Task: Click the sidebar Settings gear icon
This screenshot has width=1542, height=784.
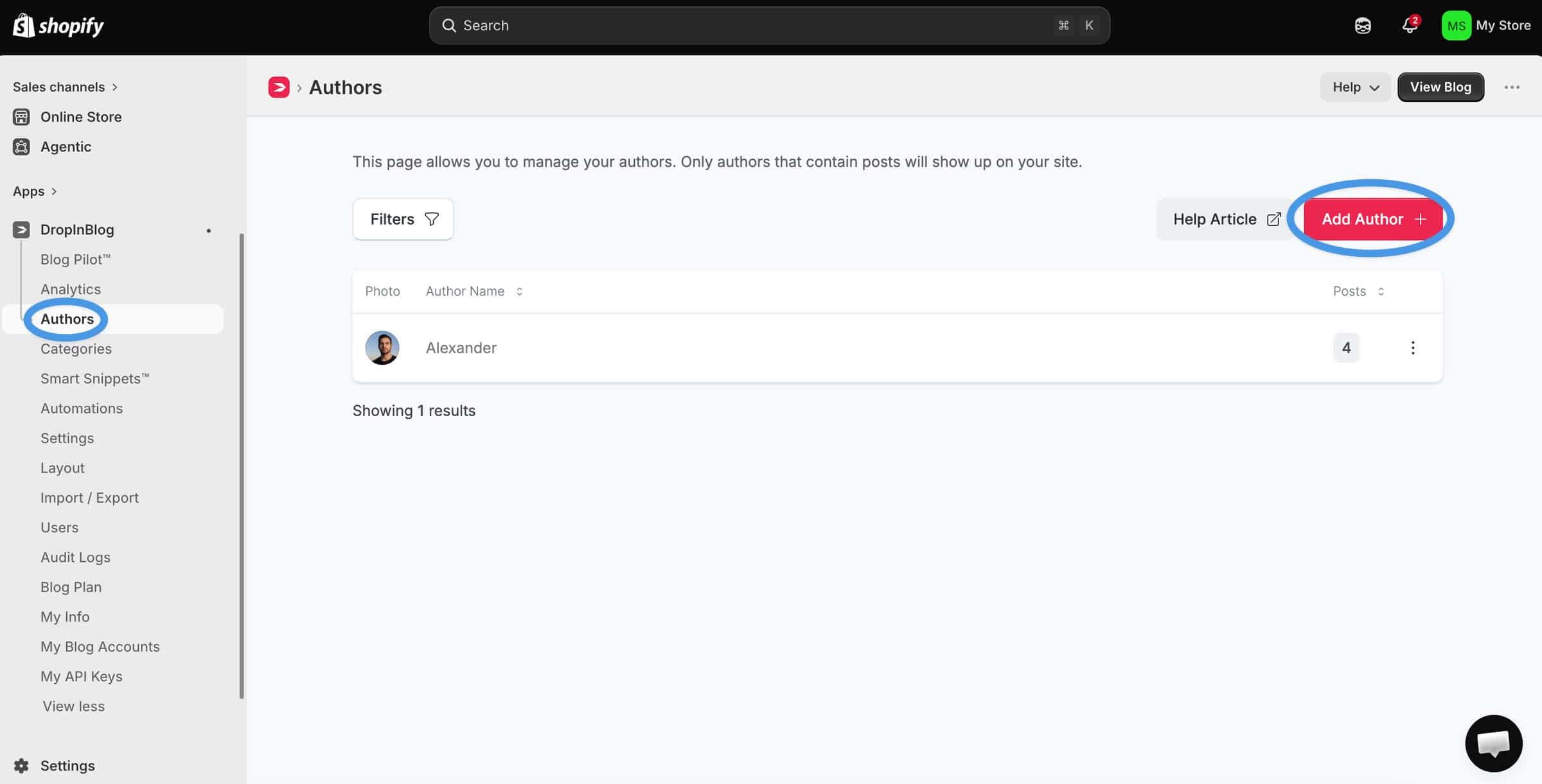Action: (21, 765)
